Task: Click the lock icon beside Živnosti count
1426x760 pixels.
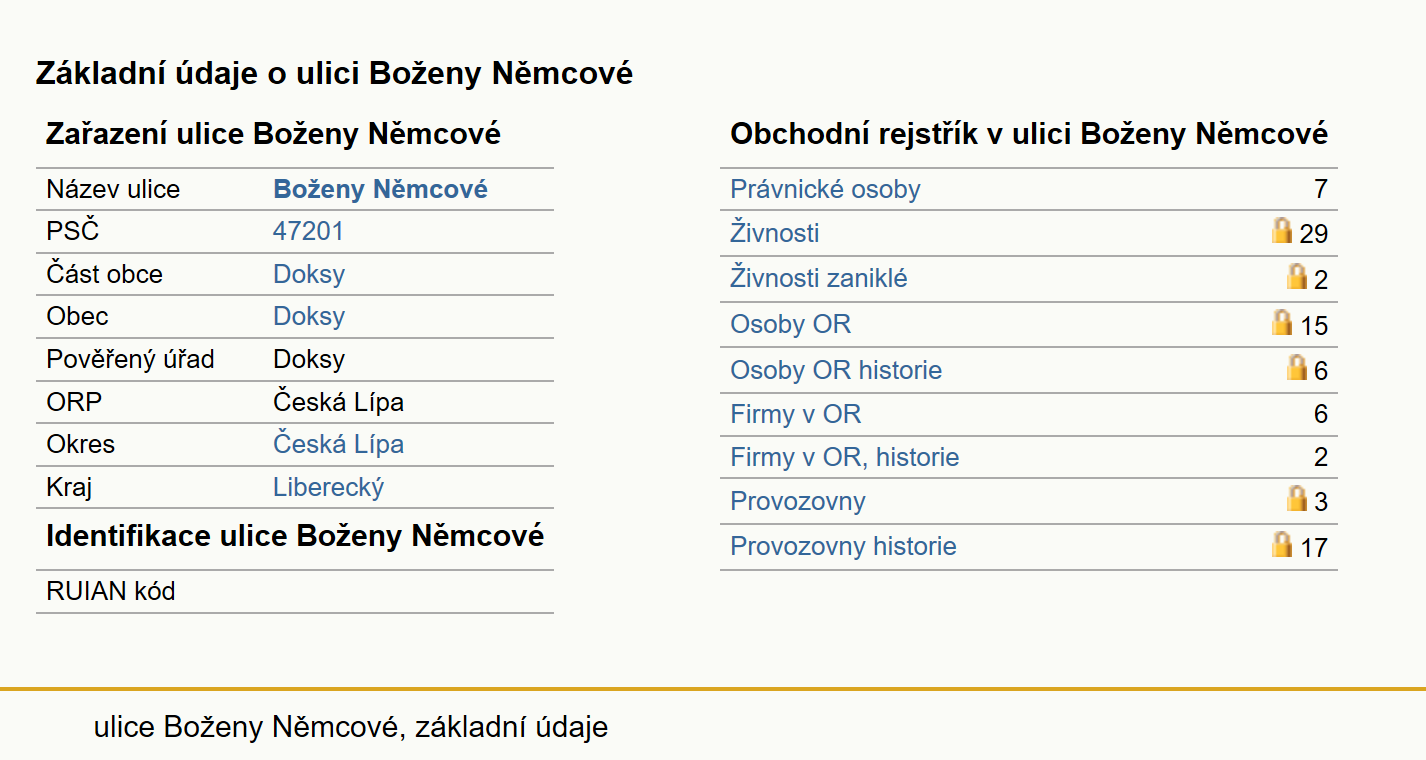Action: coord(1282,232)
